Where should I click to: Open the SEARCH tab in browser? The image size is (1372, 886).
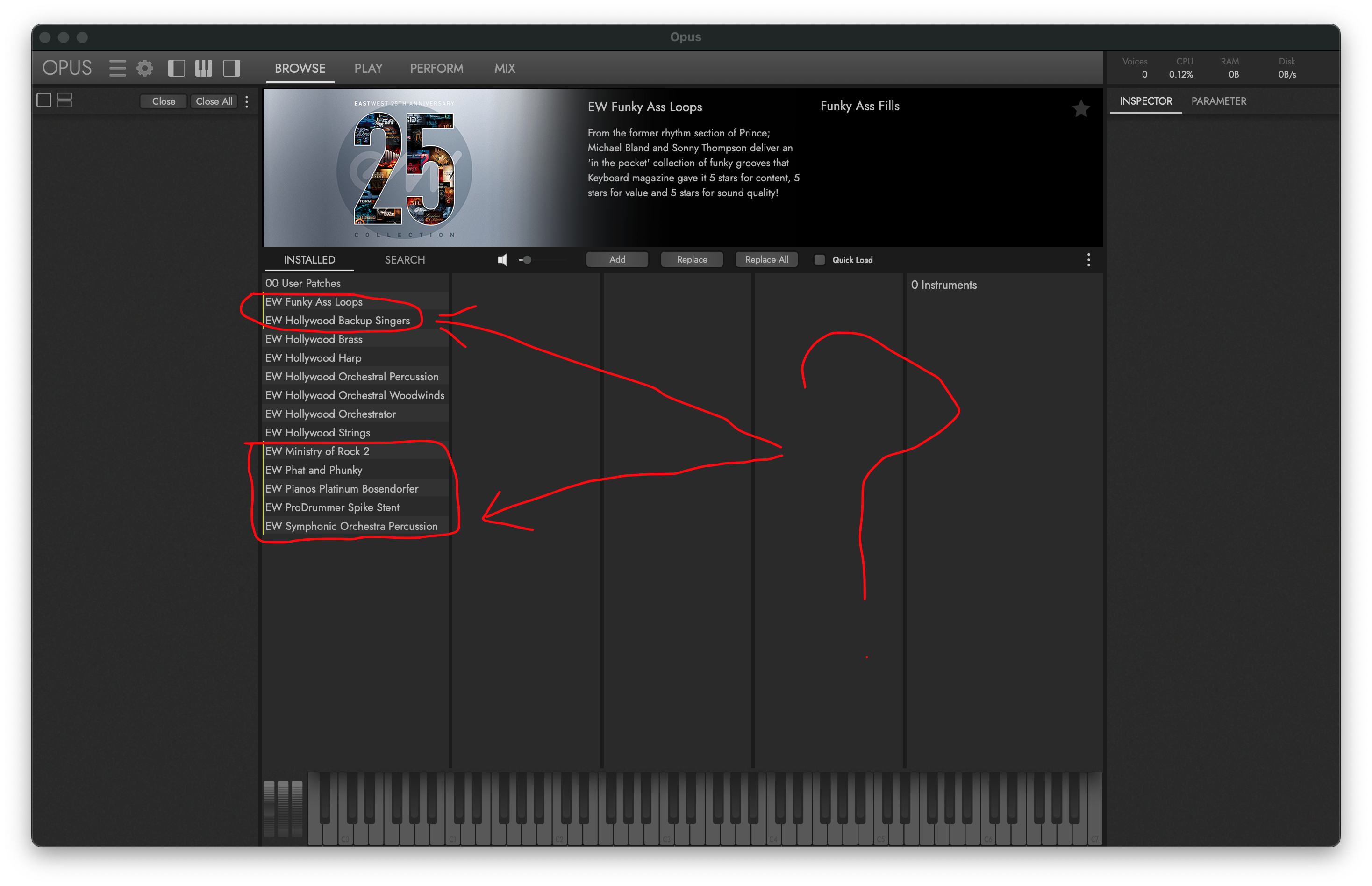404,260
